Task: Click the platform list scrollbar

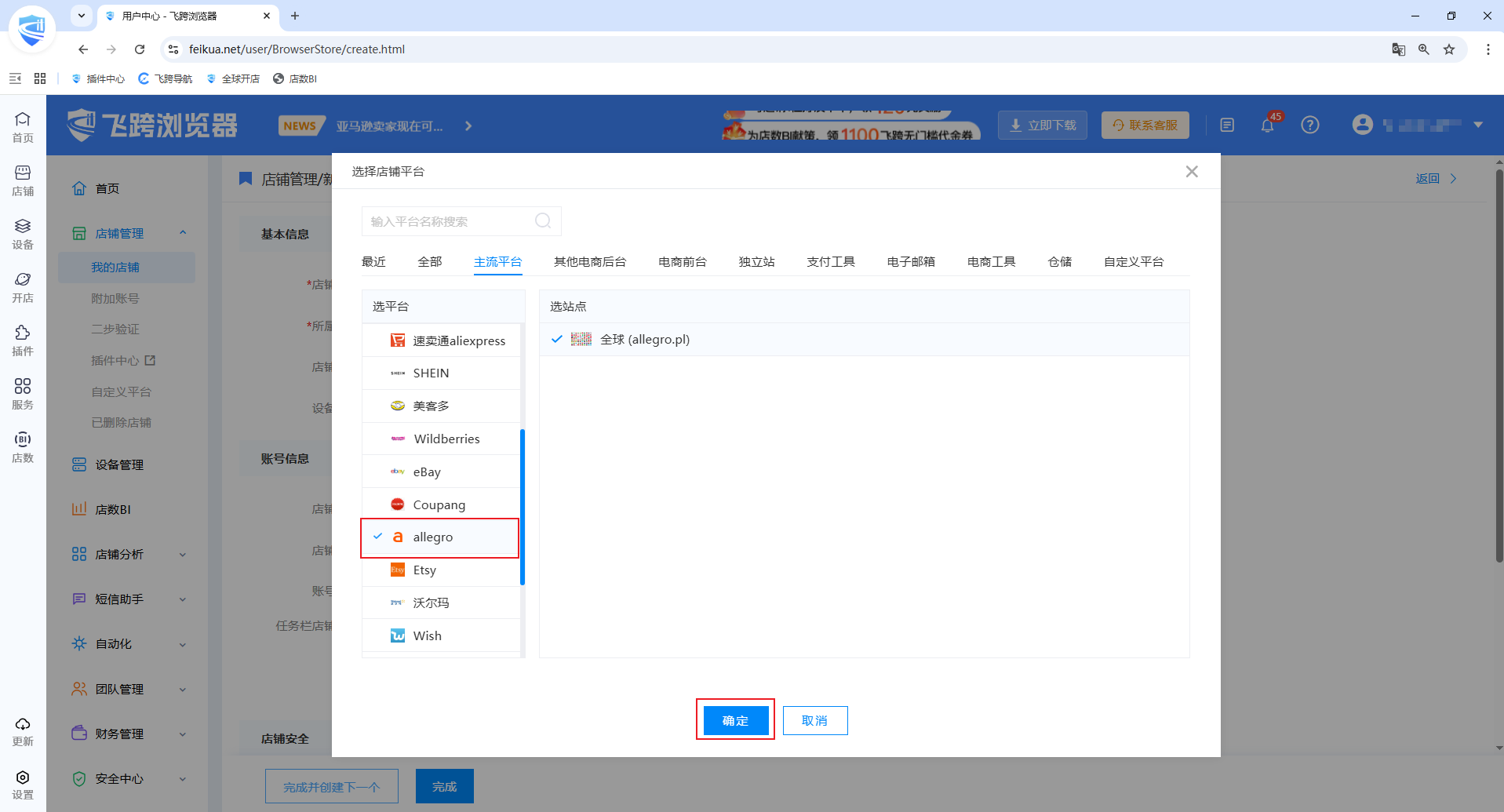Action: click(x=523, y=507)
